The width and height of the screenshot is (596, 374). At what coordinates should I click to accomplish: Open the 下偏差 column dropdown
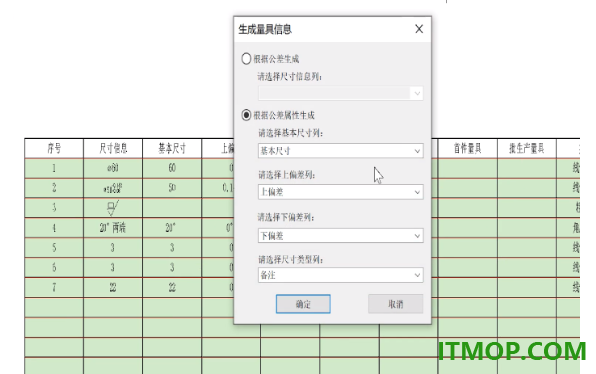point(341,236)
